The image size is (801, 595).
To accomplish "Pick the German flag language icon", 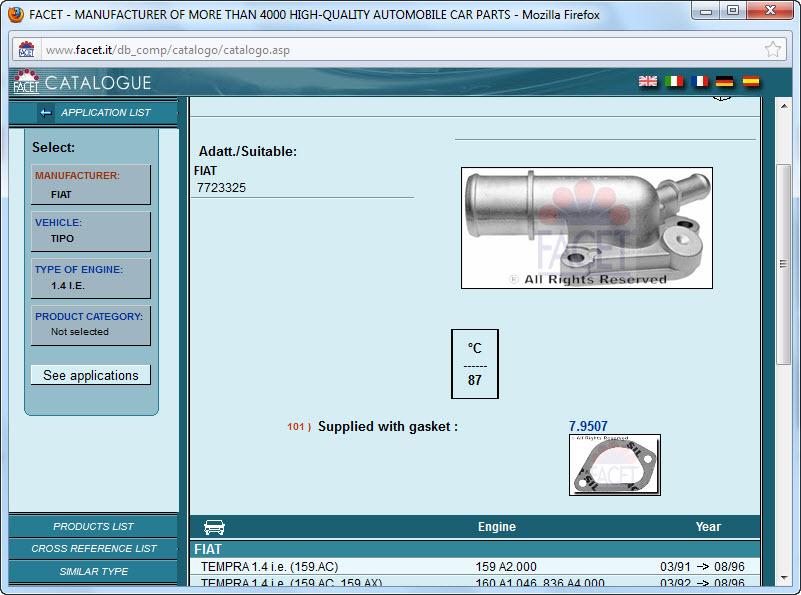I will point(724,81).
